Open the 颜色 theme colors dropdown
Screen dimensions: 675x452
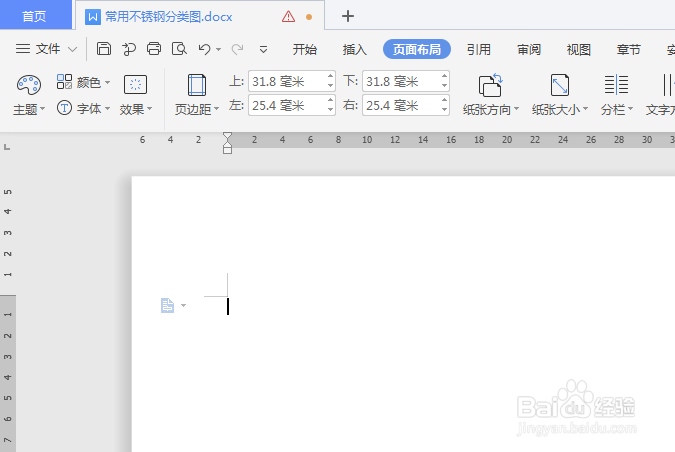coord(84,82)
